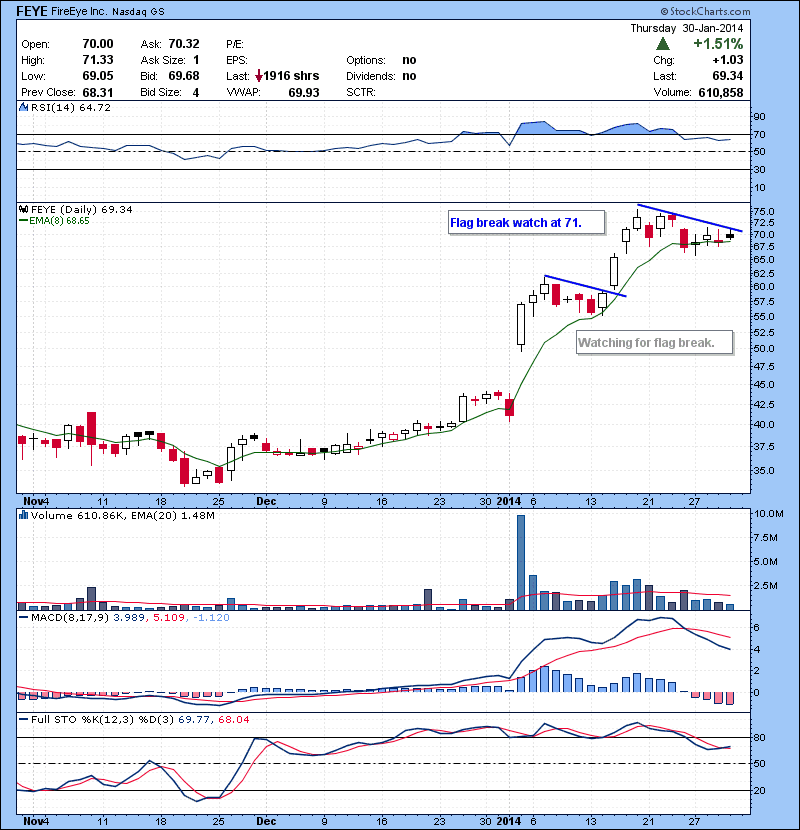Click the FEYE ticker symbol in the header
Screen dimensions: 800x830
[32, 11]
